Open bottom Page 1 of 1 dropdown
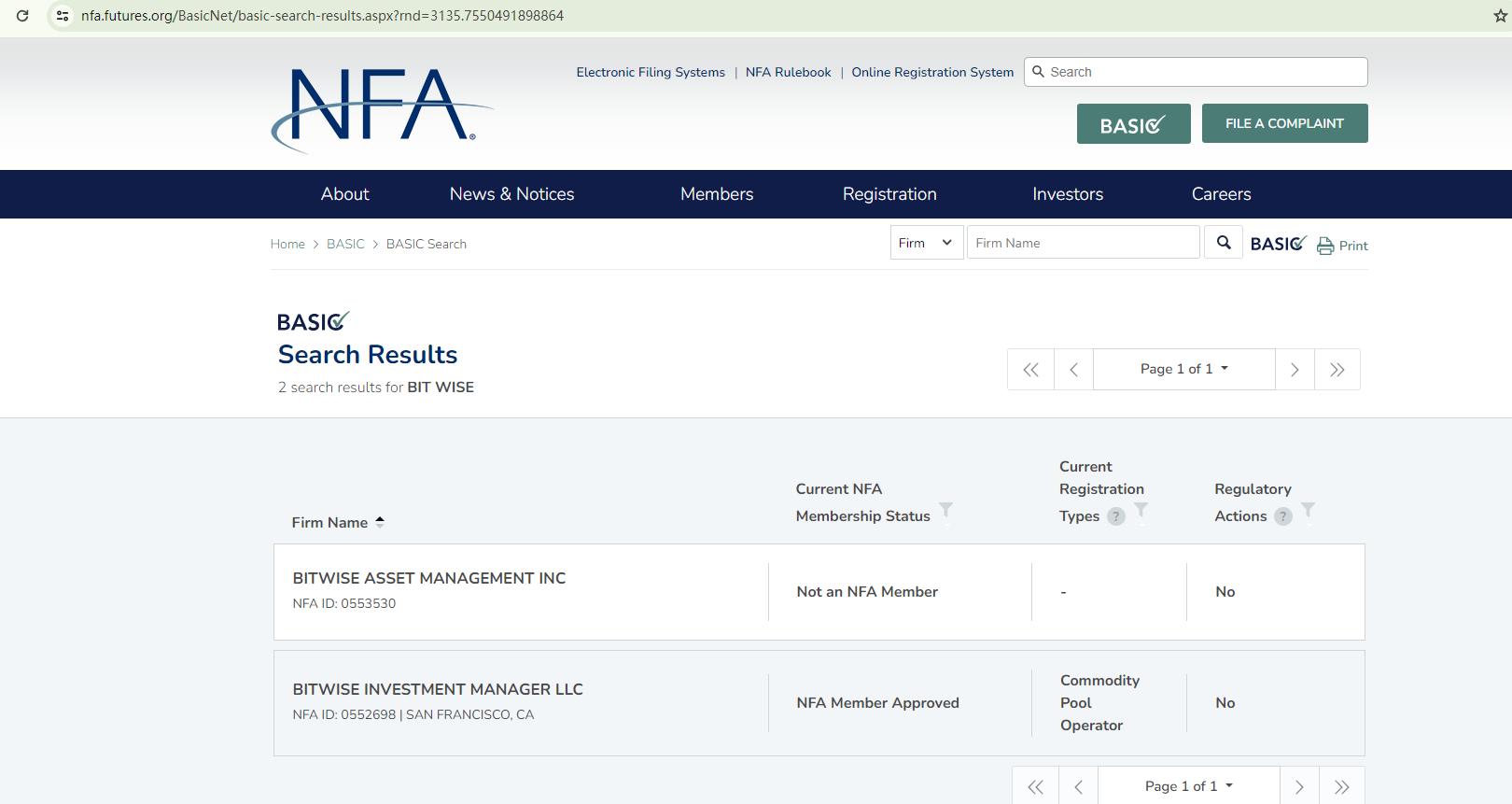This screenshot has height=804, width=1512. (x=1189, y=787)
